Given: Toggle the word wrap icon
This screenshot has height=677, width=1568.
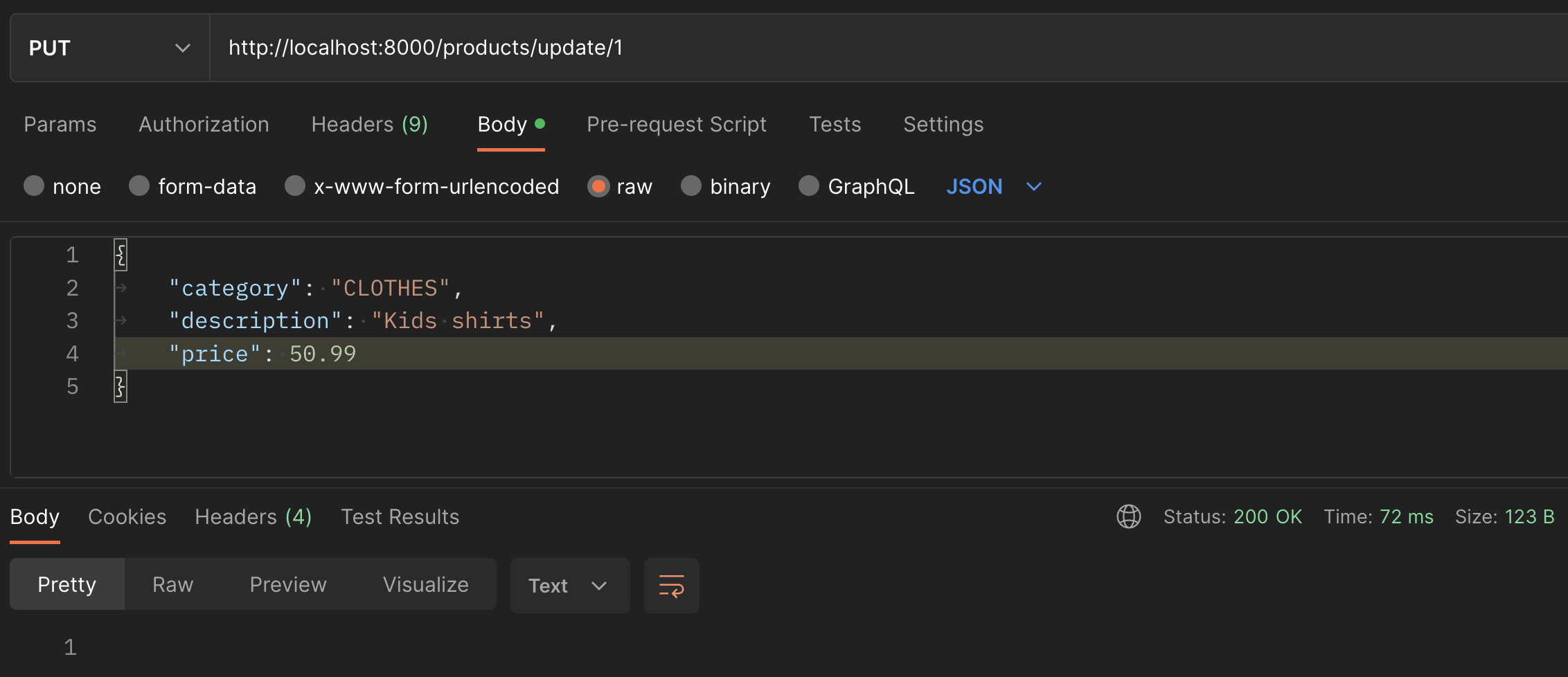Looking at the screenshot, I should [671, 586].
